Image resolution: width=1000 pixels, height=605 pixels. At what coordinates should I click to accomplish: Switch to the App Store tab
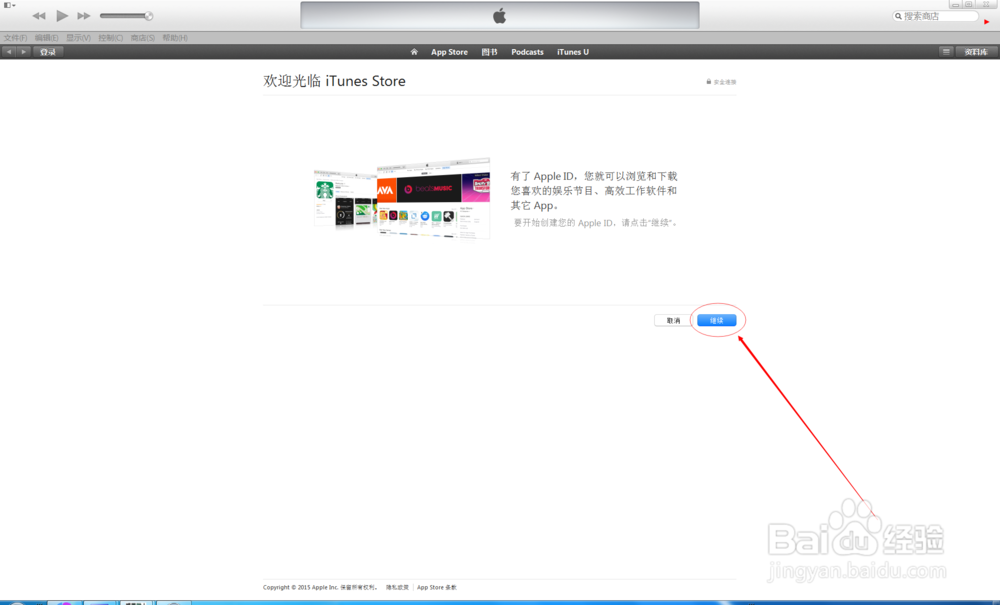449,51
